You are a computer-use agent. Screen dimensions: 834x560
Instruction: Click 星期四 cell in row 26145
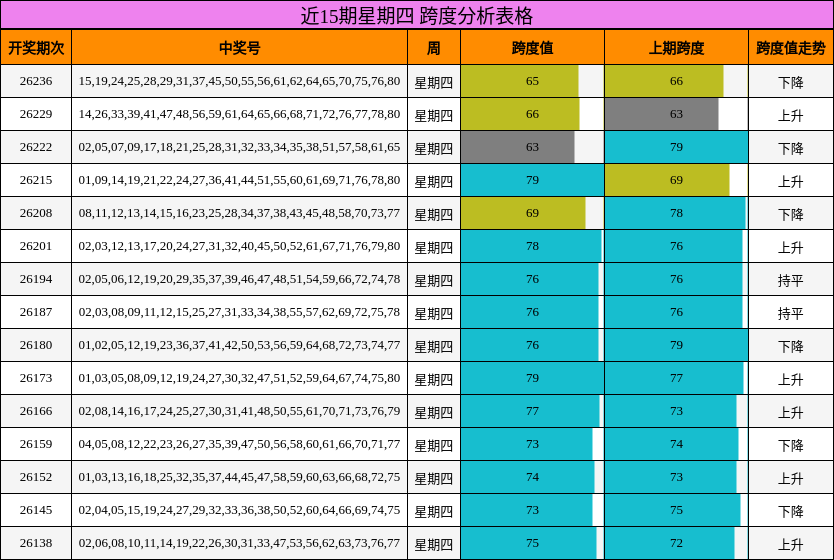click(x=434, y=511)
